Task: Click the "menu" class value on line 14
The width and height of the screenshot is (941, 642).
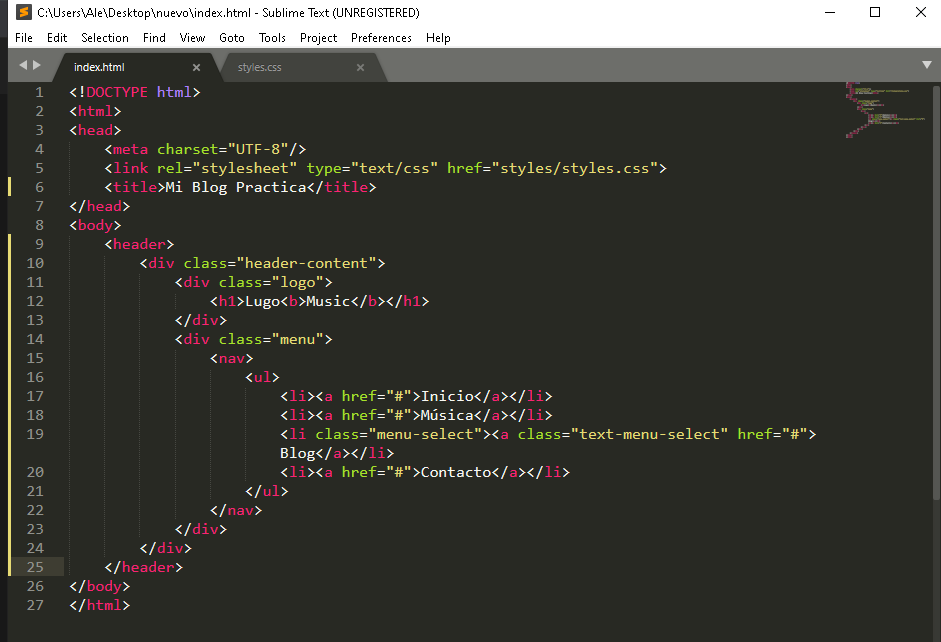Action: click(x=298, y=340)
